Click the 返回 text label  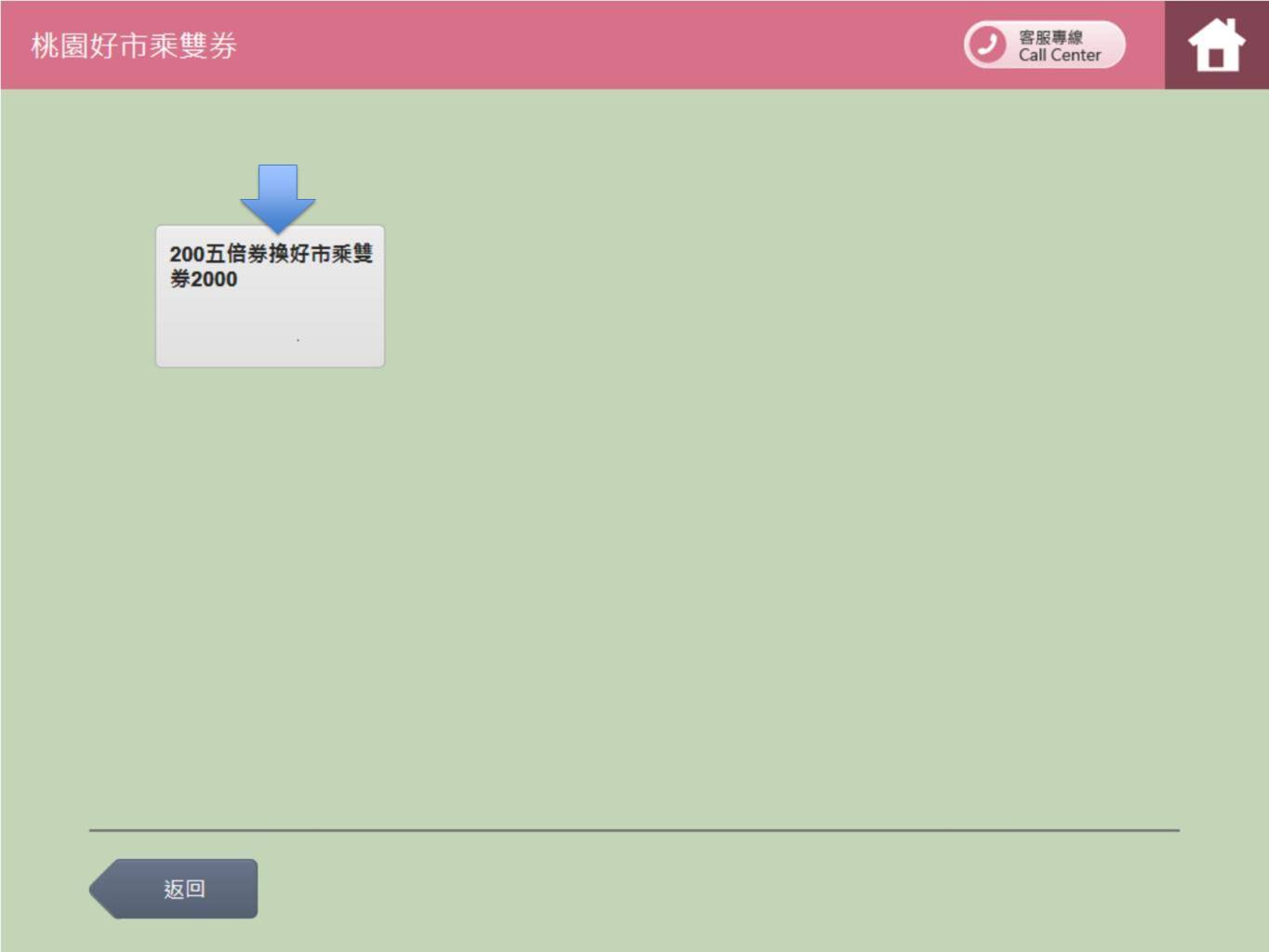point(184,889)
